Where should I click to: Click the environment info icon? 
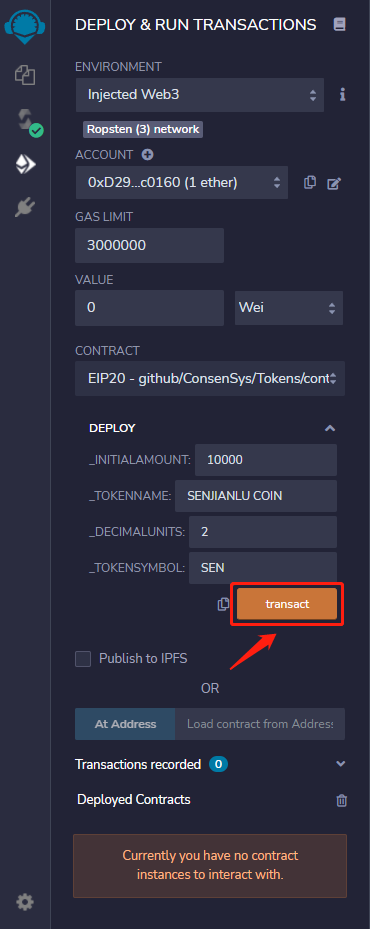[x=342, y=95]
